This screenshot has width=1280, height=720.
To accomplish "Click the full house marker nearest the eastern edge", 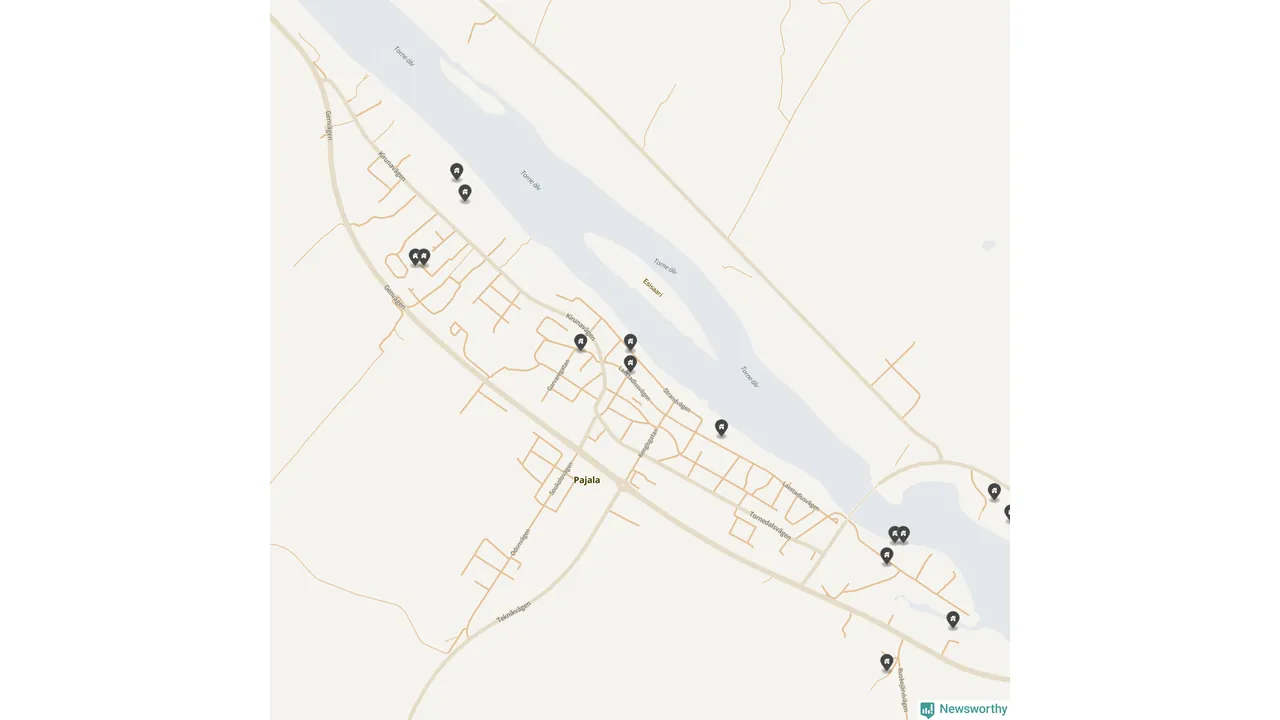I will tap(994, 491).
